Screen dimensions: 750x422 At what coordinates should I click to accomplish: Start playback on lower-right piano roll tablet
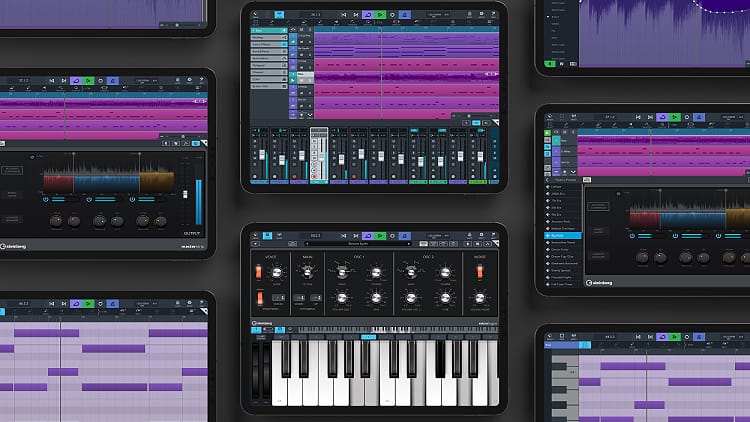(x=674, y=337)
